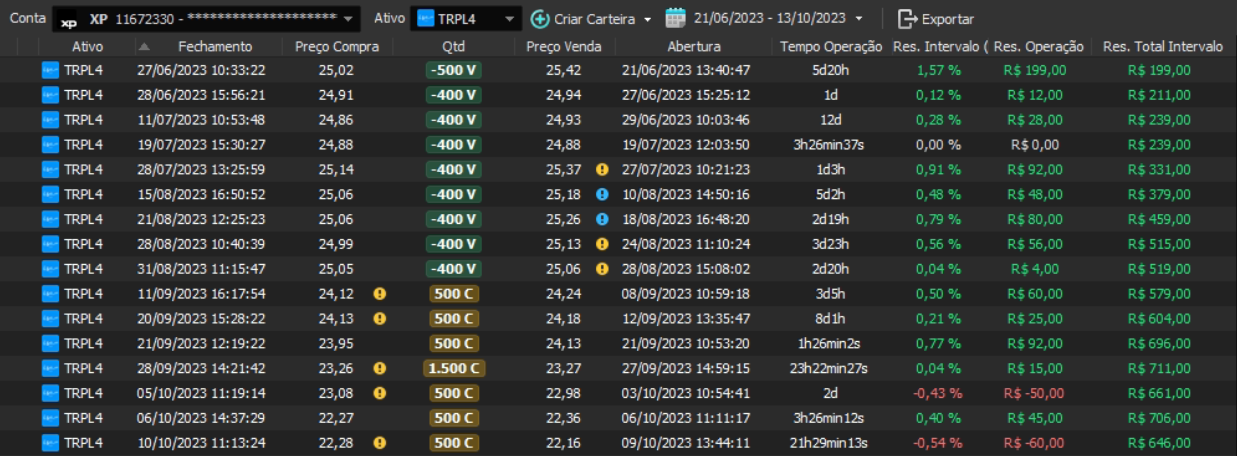
Task: Expand the date range 21/06/2023 - 13/10/2023 dropdown arrow
Action: [859, 19]
